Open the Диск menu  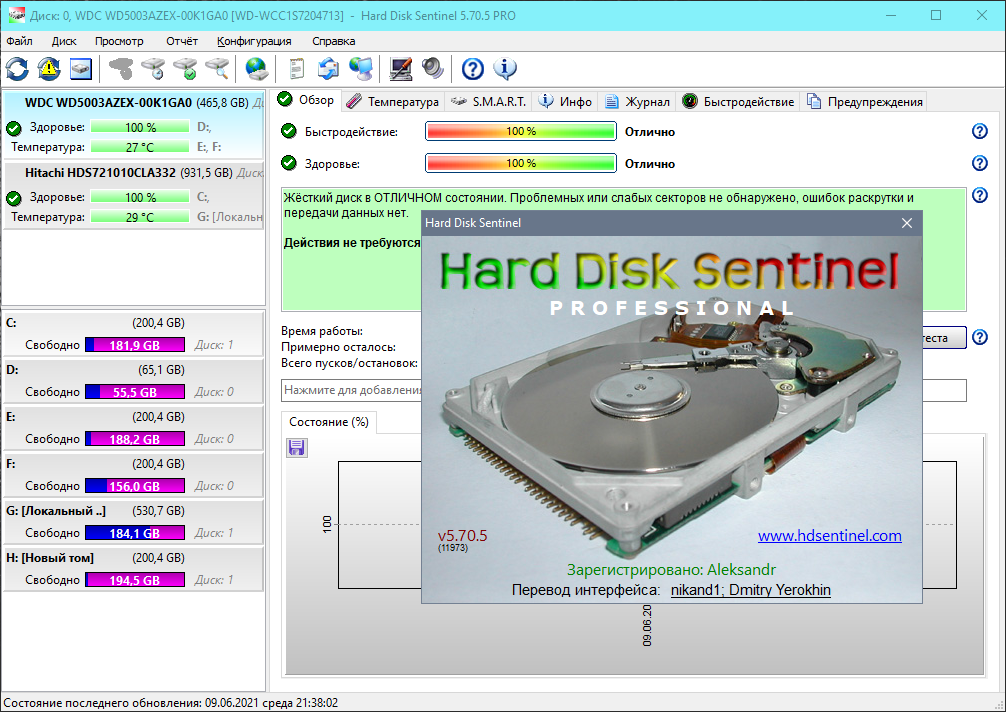(64, 41)
